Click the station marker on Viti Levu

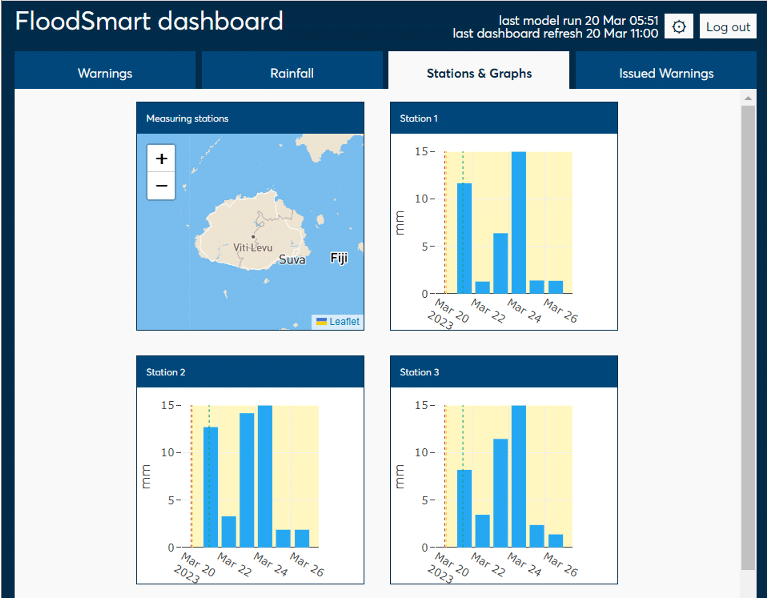[x=253, y=237]
